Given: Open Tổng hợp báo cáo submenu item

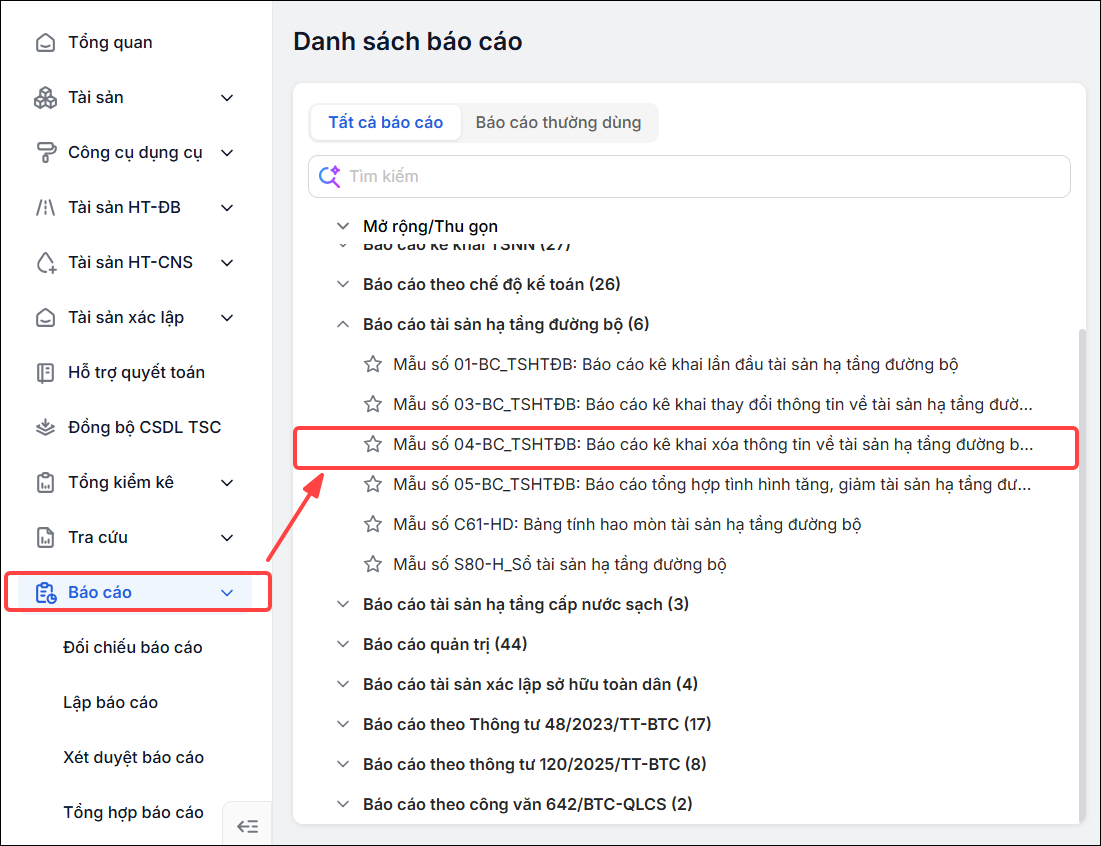Looking at the screenshot, I should tap(133, 812).
